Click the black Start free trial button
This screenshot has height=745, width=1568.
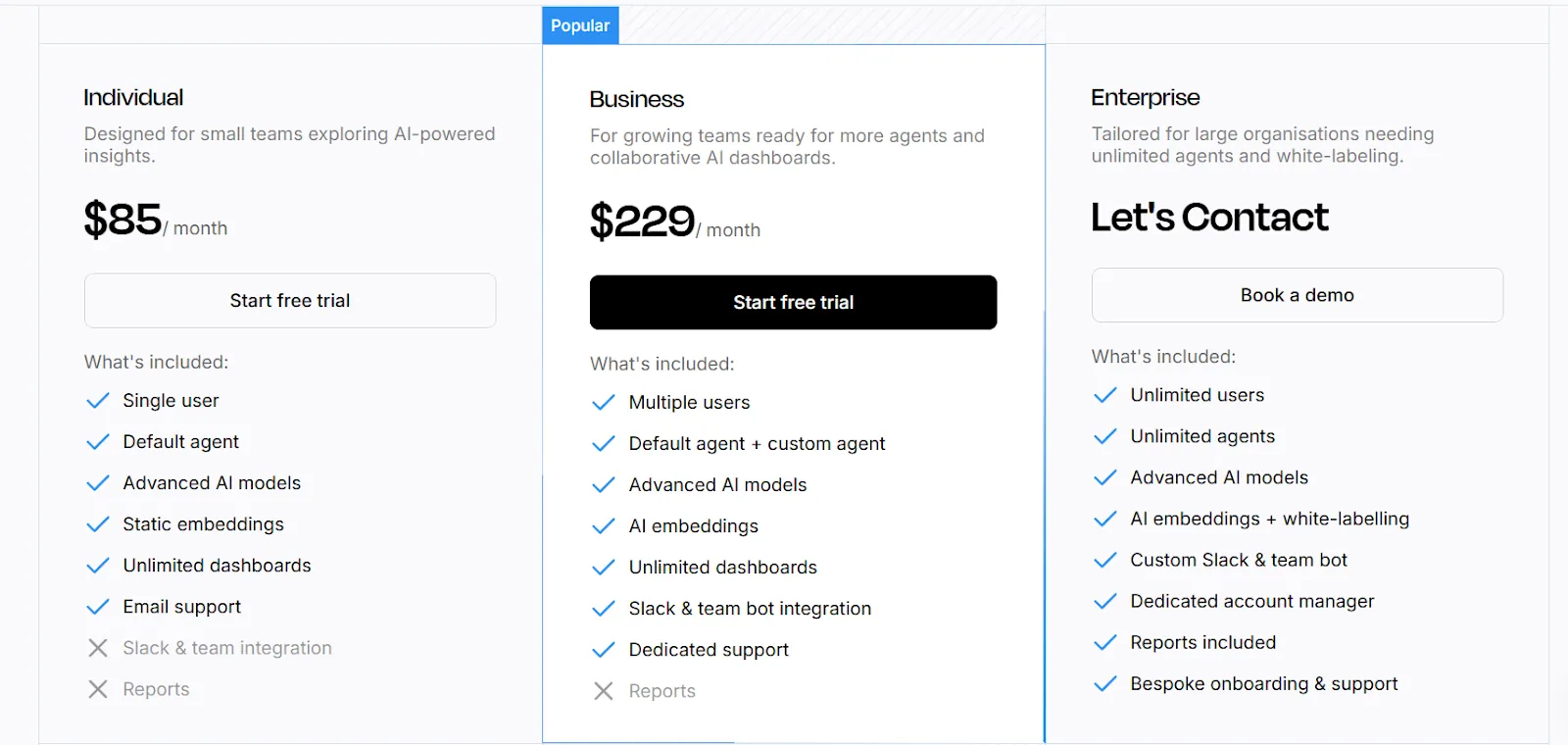[x=793, y=303]
